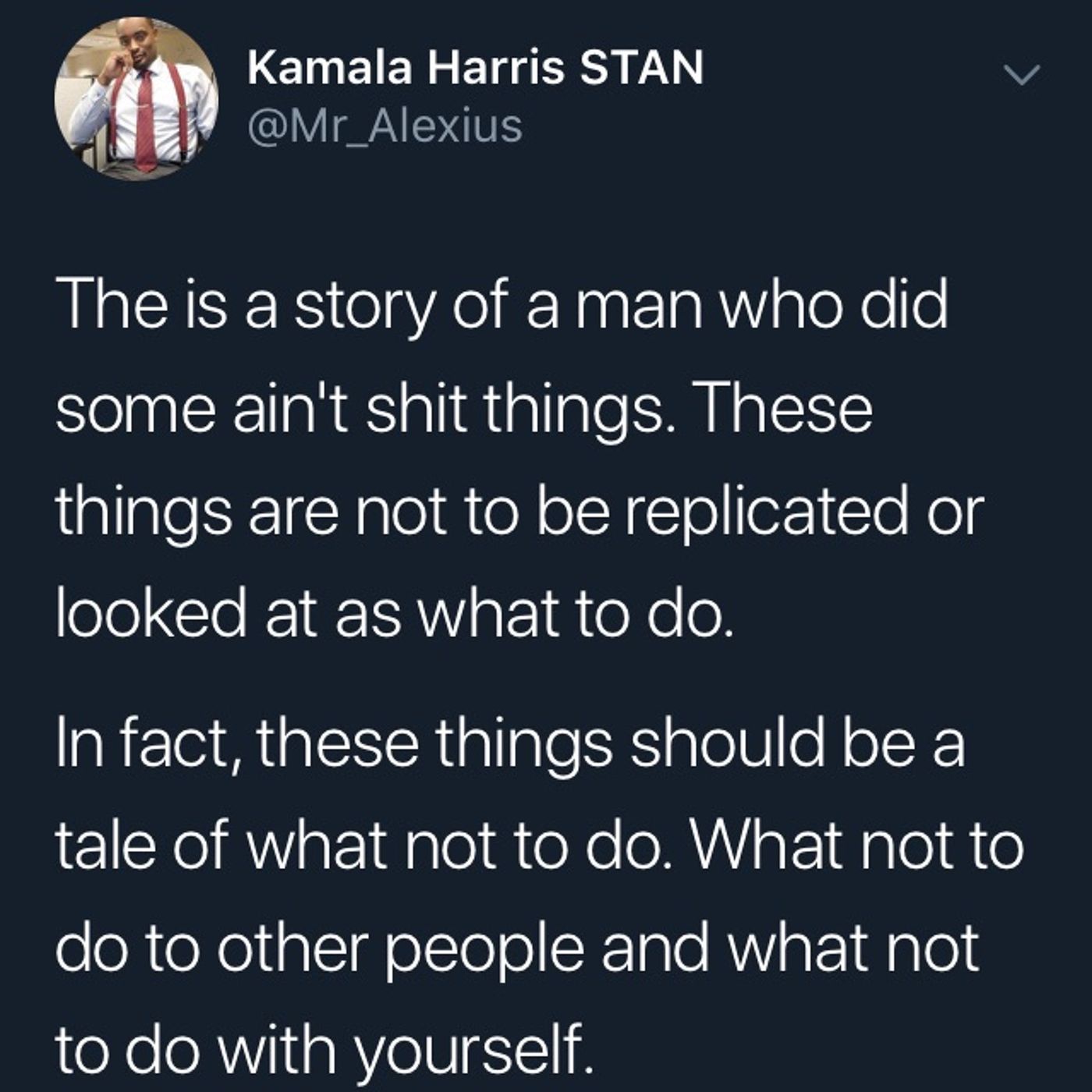Click the word STAN in display name
This screenshot has height=1092, width=1092.
[x=643, y=67]
